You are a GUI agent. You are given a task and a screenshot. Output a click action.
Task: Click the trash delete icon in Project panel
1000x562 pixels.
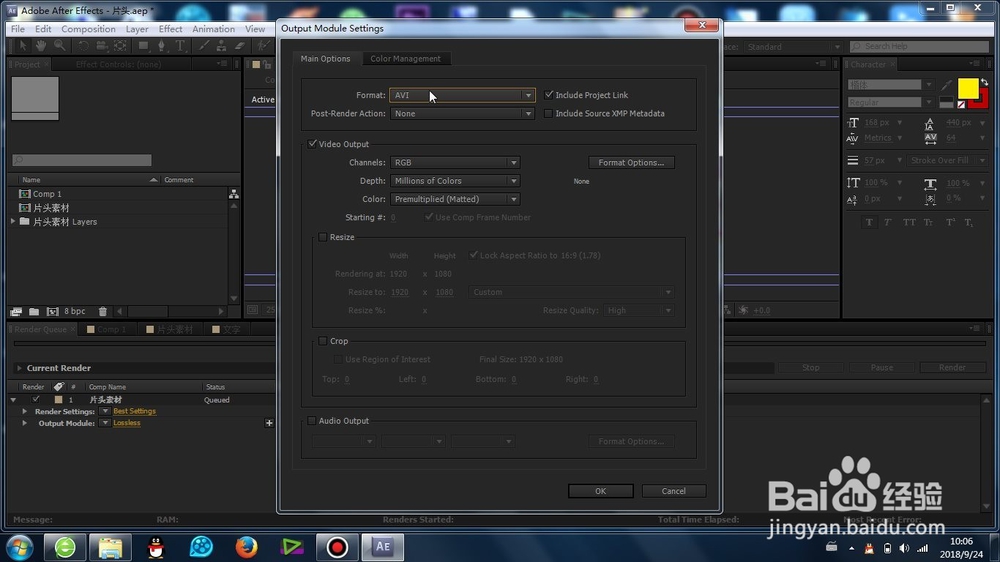click(103, 311)
